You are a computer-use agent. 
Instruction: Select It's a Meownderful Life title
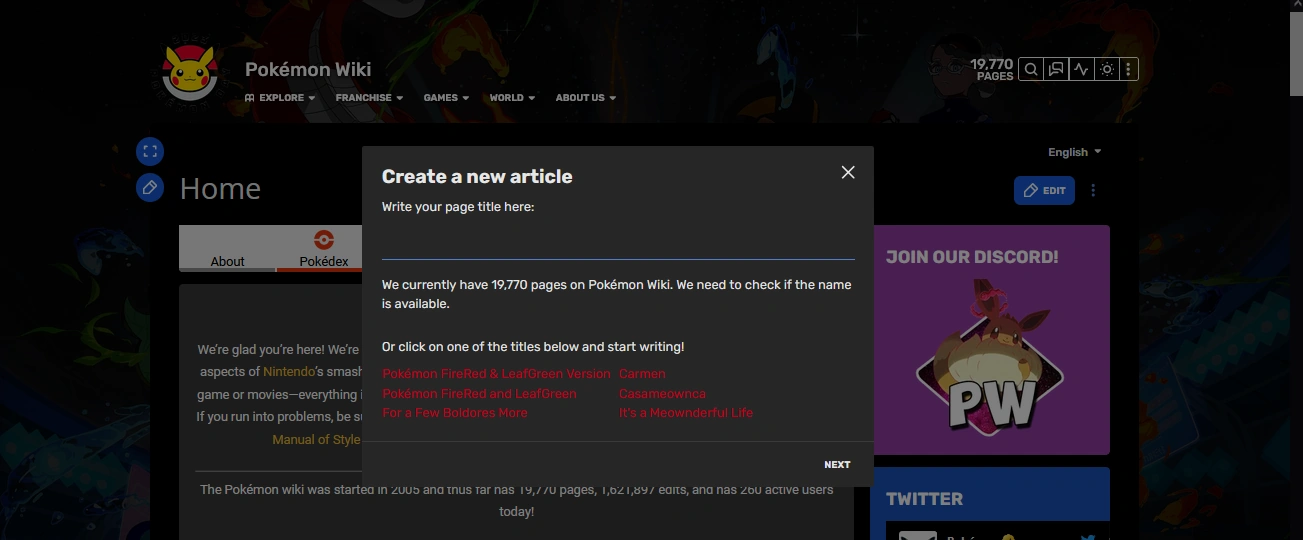686,413
